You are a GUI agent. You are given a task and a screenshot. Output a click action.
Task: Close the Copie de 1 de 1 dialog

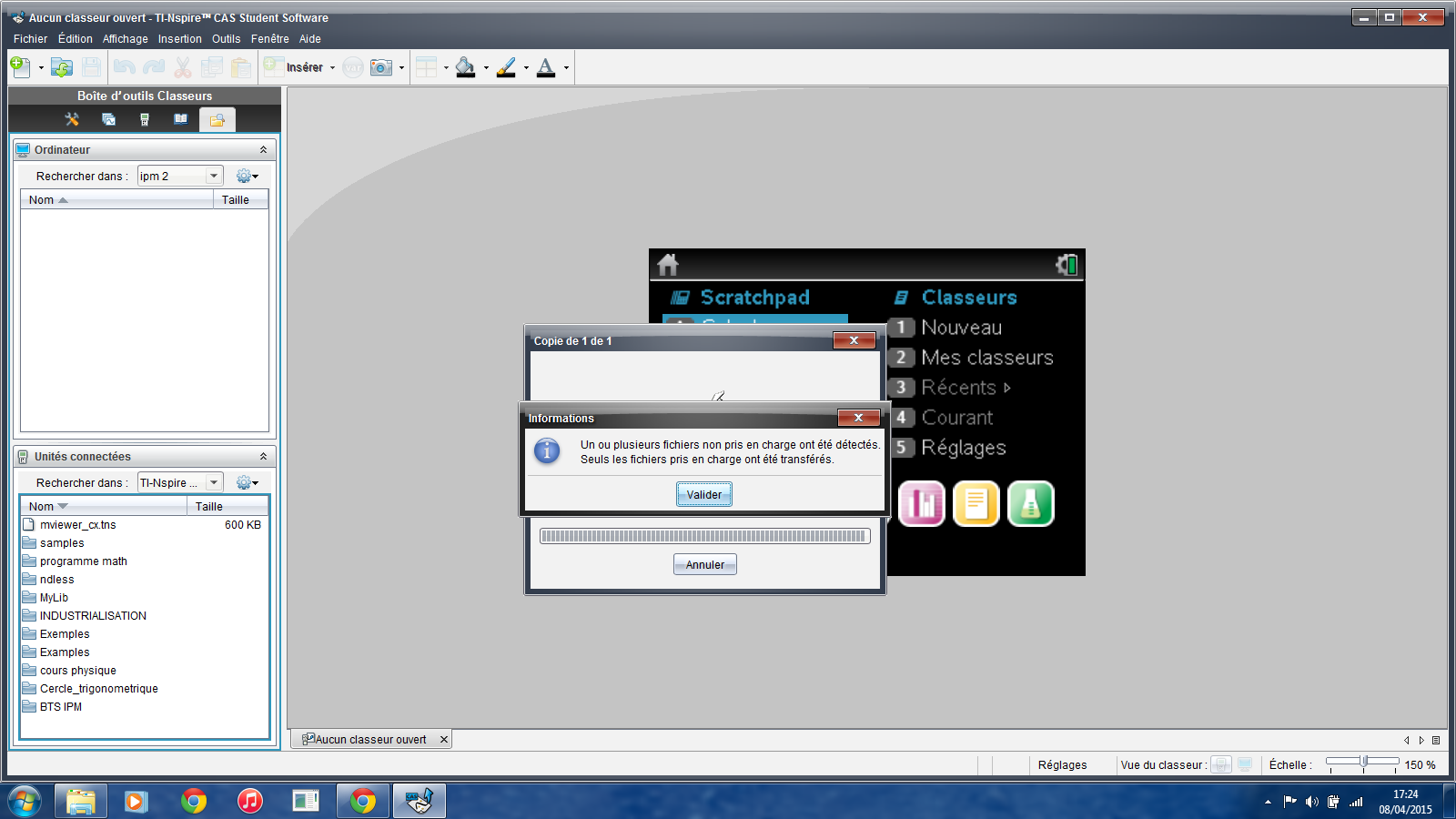(x=854, y=340)
